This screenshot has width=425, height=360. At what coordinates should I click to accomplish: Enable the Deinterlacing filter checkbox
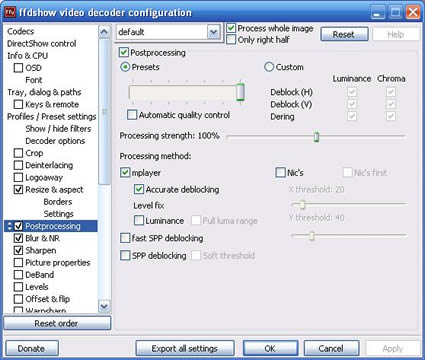(18, 165)
